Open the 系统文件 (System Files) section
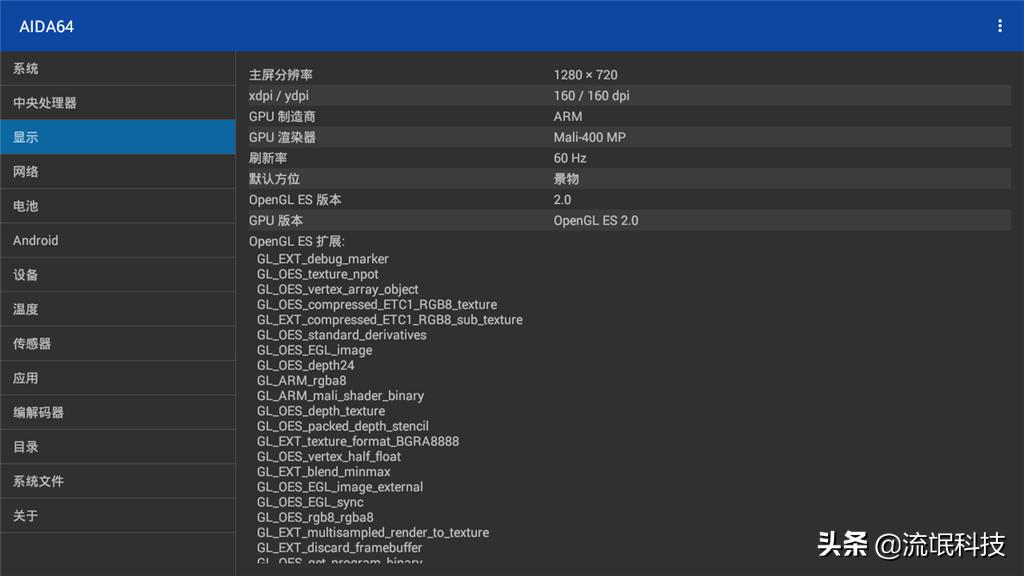Image resolution: width=1024 pixels, height=576 pixels. pyautogui.click(x=118, y=481)
